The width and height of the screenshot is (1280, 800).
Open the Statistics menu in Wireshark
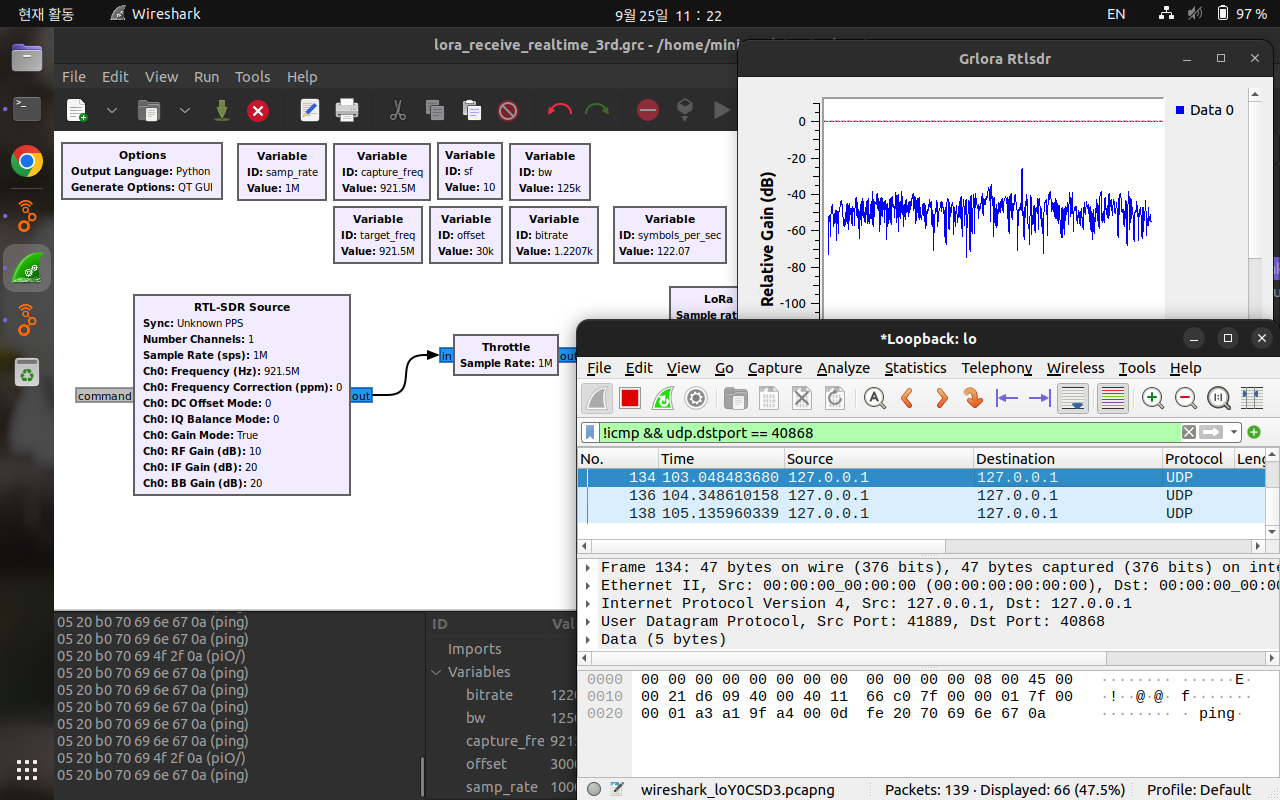click(915, 368)
